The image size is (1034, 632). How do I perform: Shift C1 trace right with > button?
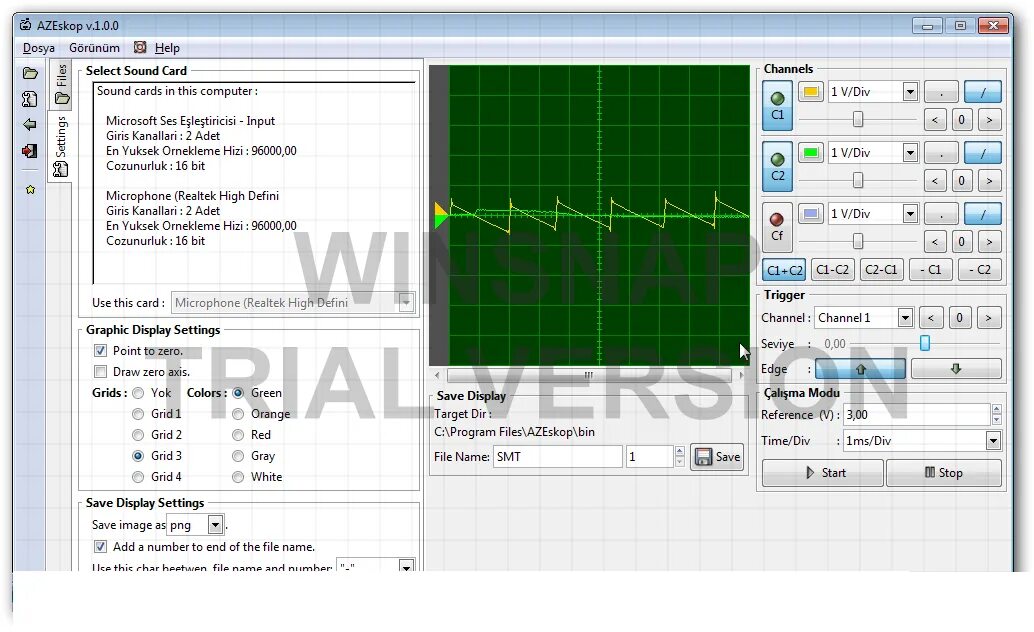[988, 120]
